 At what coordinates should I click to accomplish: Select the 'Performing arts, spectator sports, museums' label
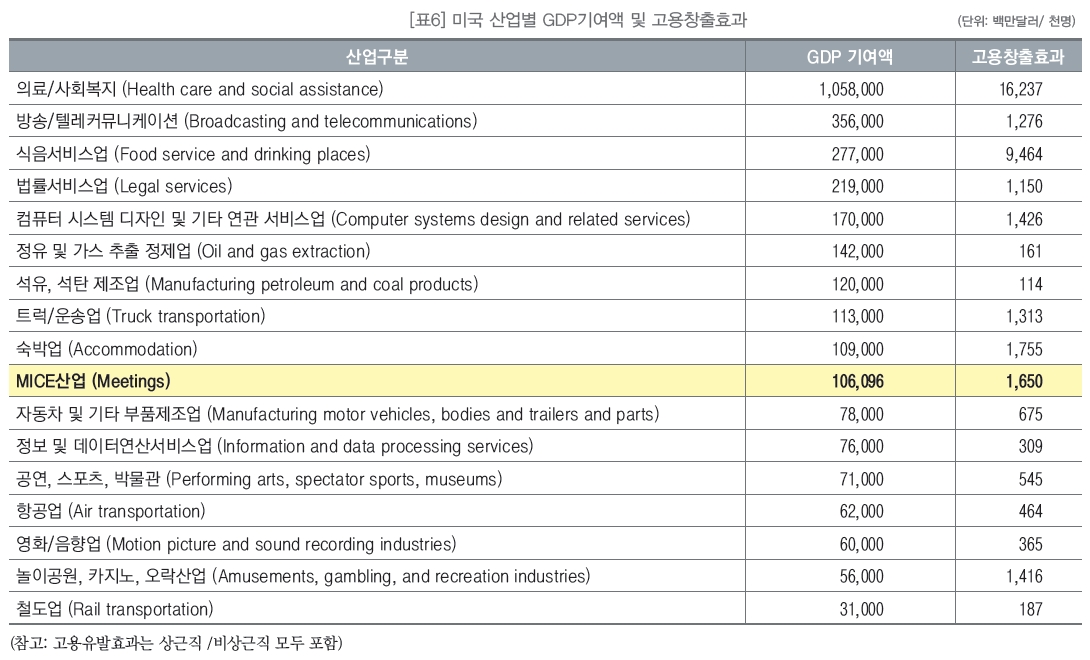tap(259, 479)
